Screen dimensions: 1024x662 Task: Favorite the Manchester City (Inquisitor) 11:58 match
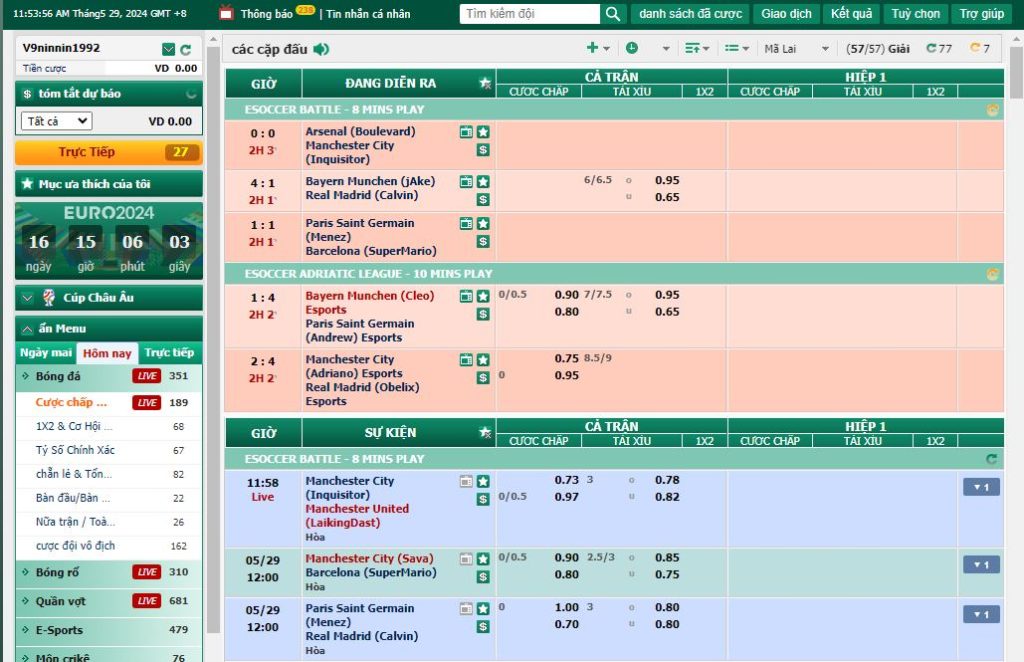(x=483, y=481)
